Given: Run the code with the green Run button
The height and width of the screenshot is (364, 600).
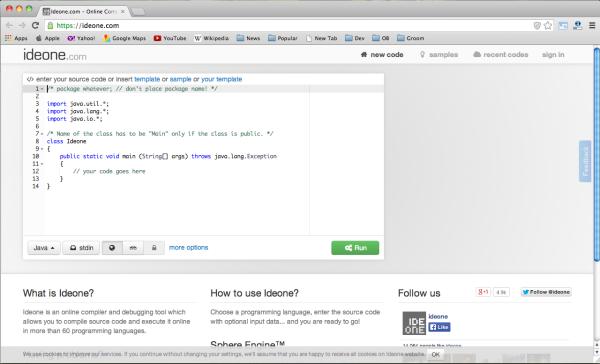Looking at the screenshot, I should [355, 248].
